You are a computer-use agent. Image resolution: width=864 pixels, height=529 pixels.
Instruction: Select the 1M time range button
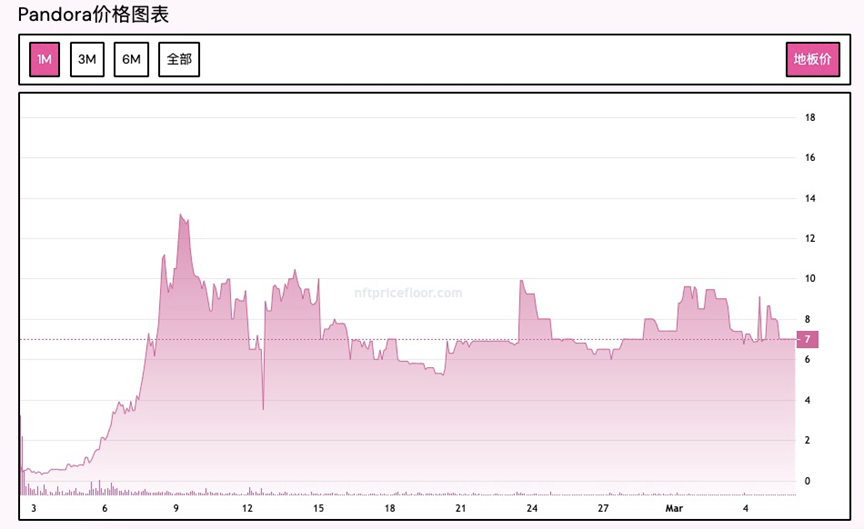pos(45,59)
